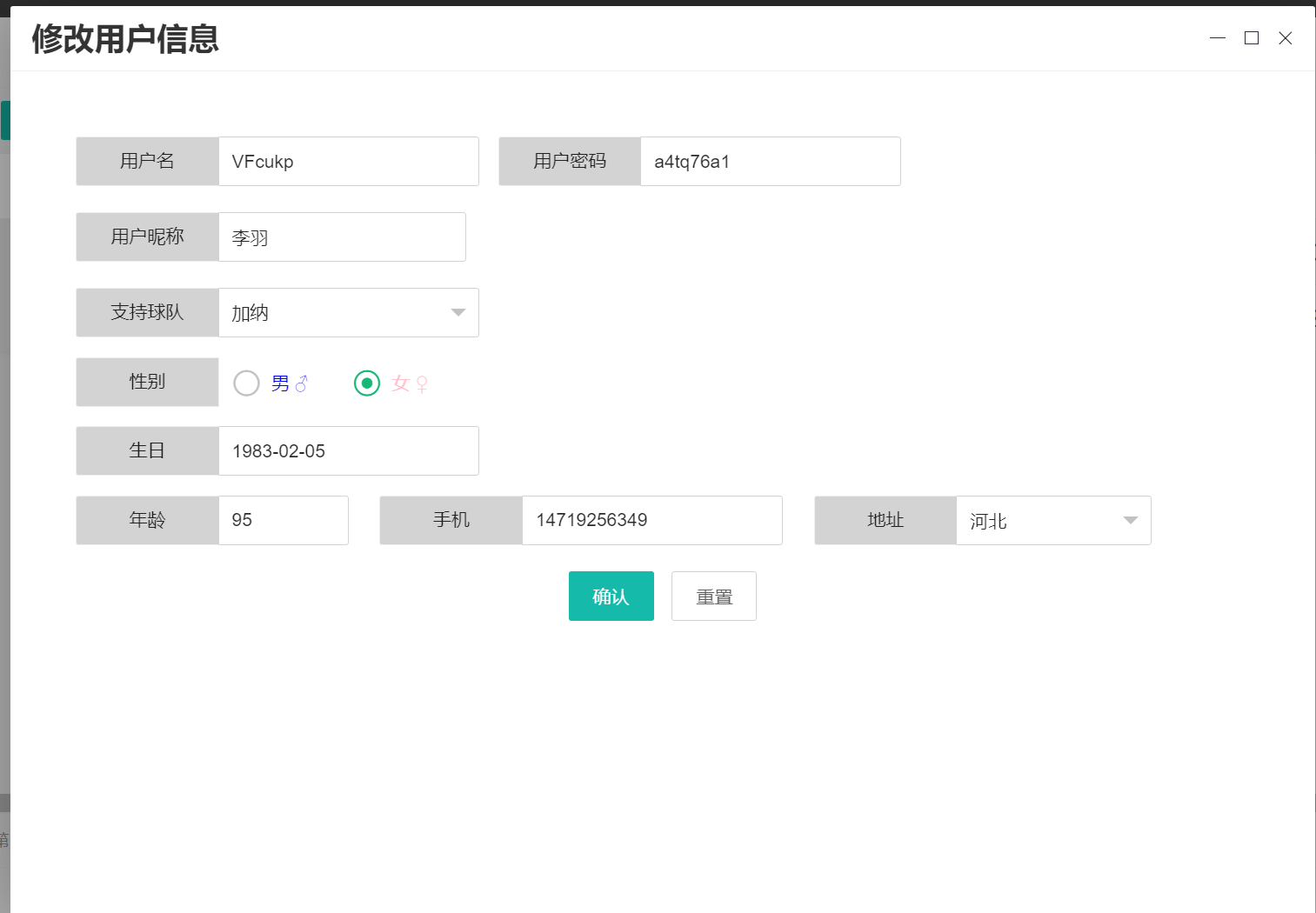Open the 生日 date field 1983-02-05
Screen dimensions: 1316x913
point(349,451)
